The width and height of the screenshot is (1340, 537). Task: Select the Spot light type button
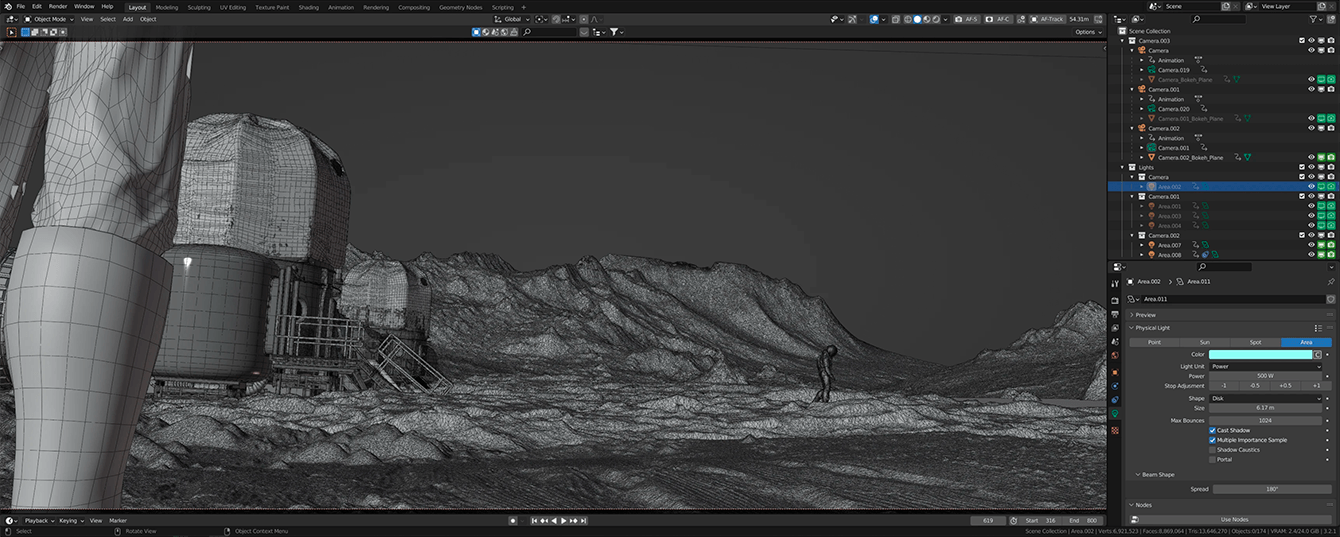tap(1255, 342)
